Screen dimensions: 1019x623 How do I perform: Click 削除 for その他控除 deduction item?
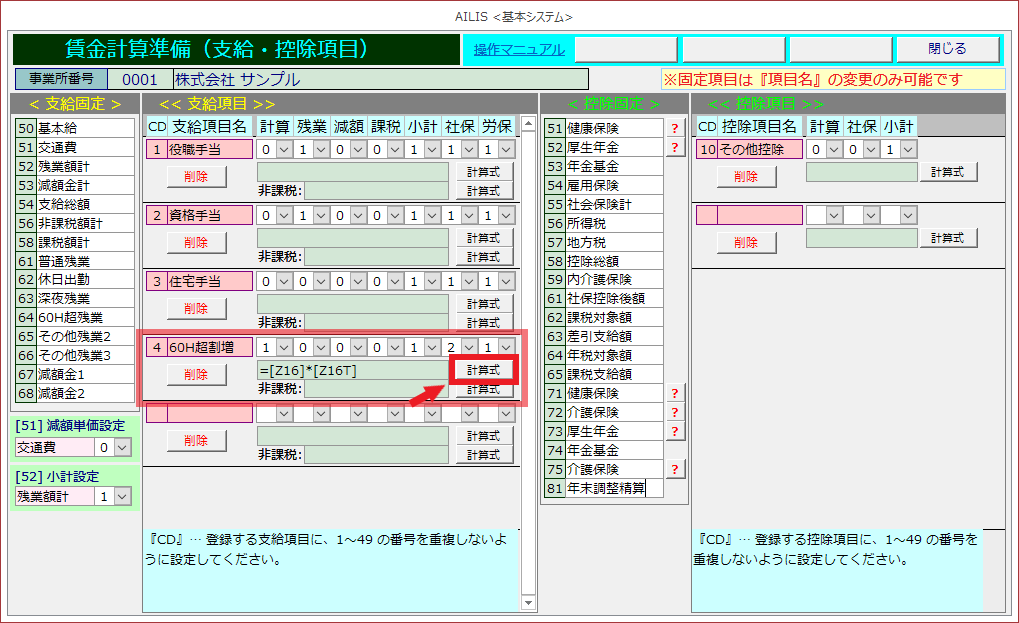pyautogui.click(x=746, y=176)
